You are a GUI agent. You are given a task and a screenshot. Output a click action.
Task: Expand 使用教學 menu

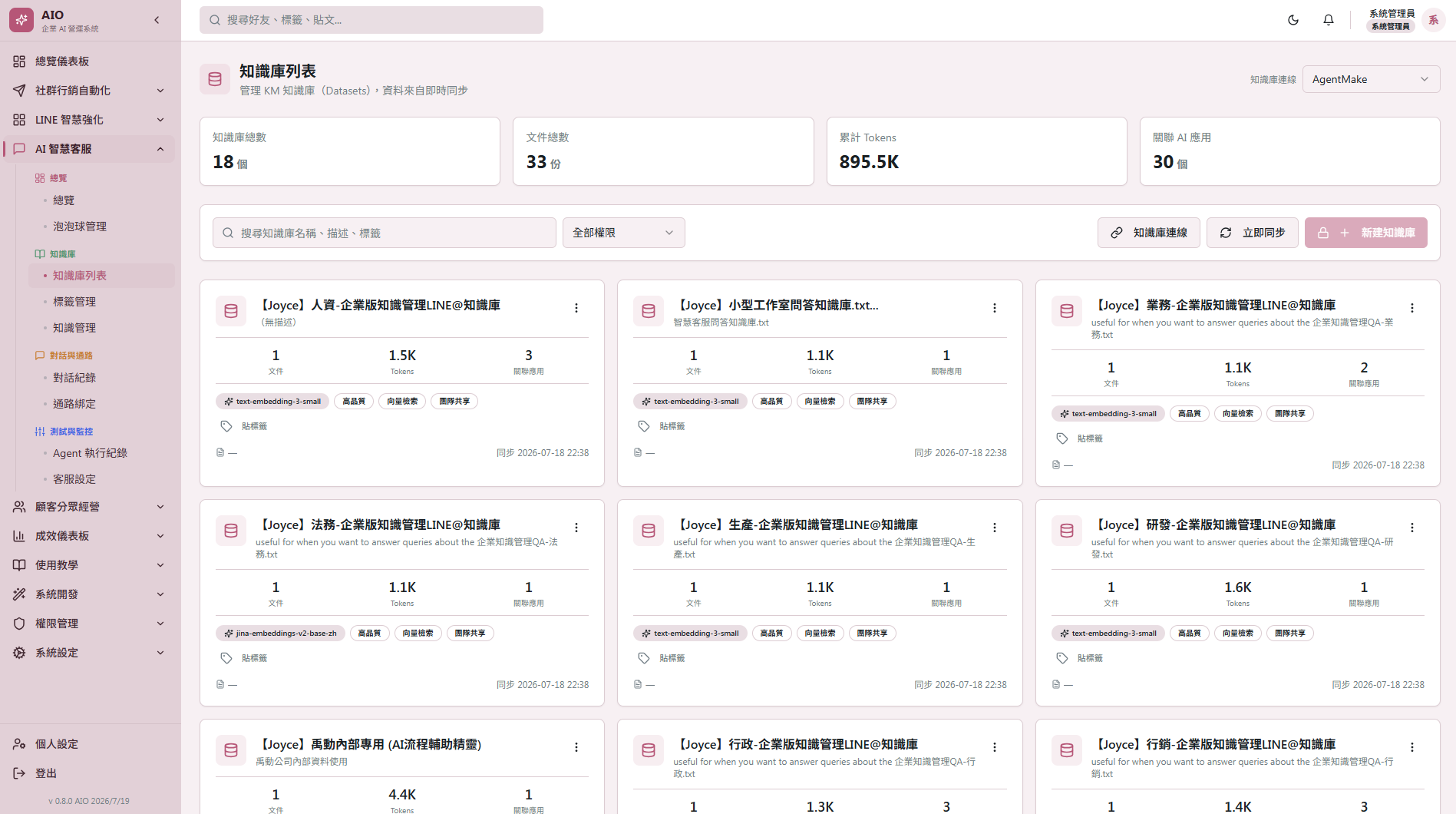pos(89,565)
